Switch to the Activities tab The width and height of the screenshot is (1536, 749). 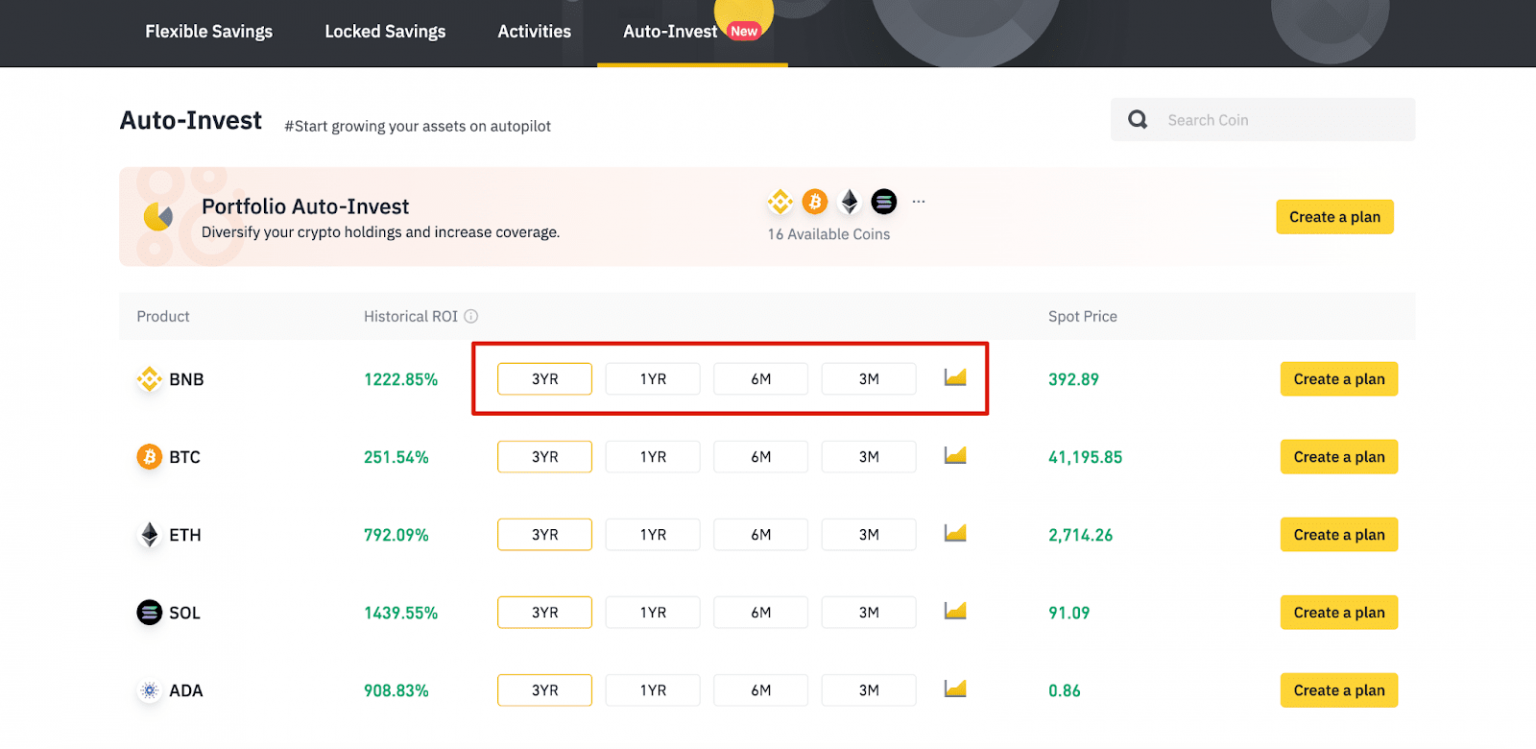click(x=534, y=31)
